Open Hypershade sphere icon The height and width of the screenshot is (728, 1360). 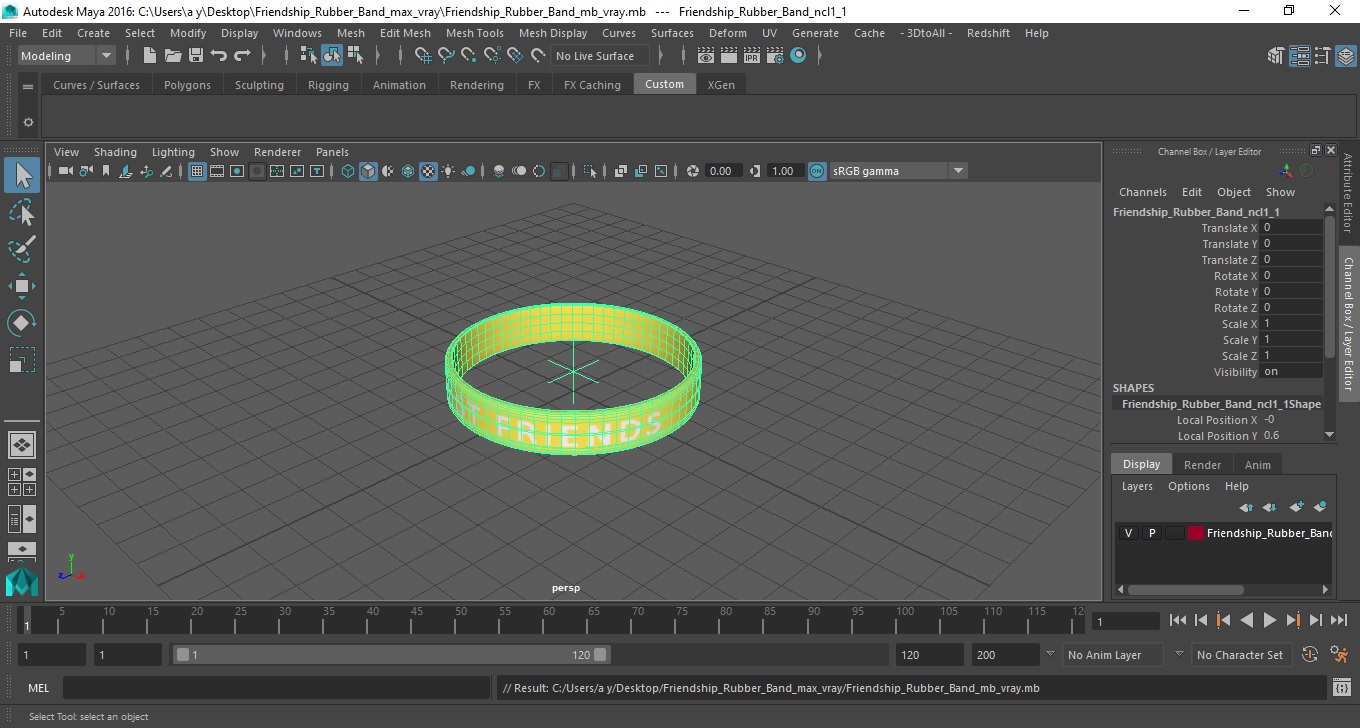pyautogui.click(x=798, y=56)
